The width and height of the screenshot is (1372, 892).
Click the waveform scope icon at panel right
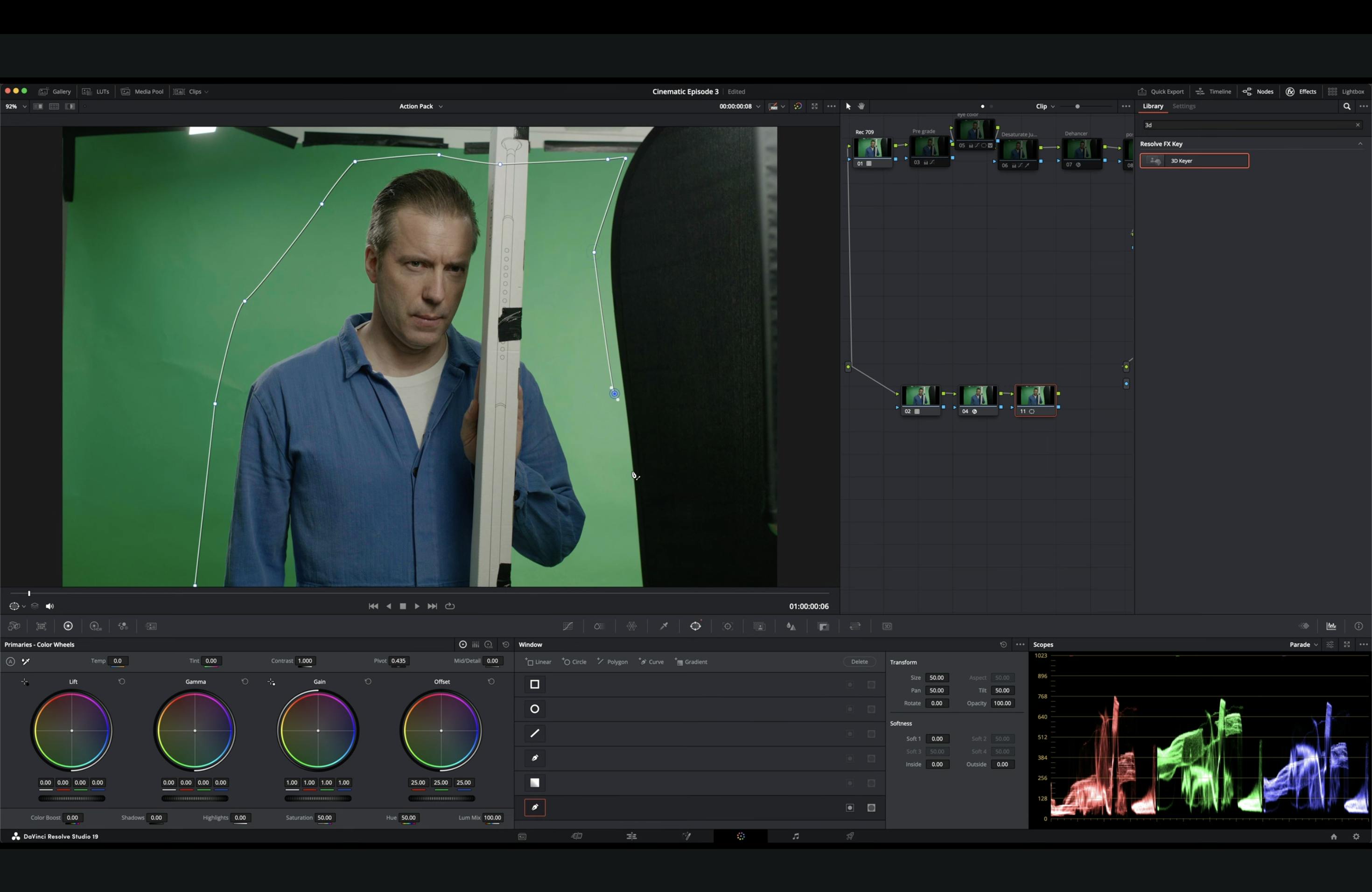click(1331, 627)
